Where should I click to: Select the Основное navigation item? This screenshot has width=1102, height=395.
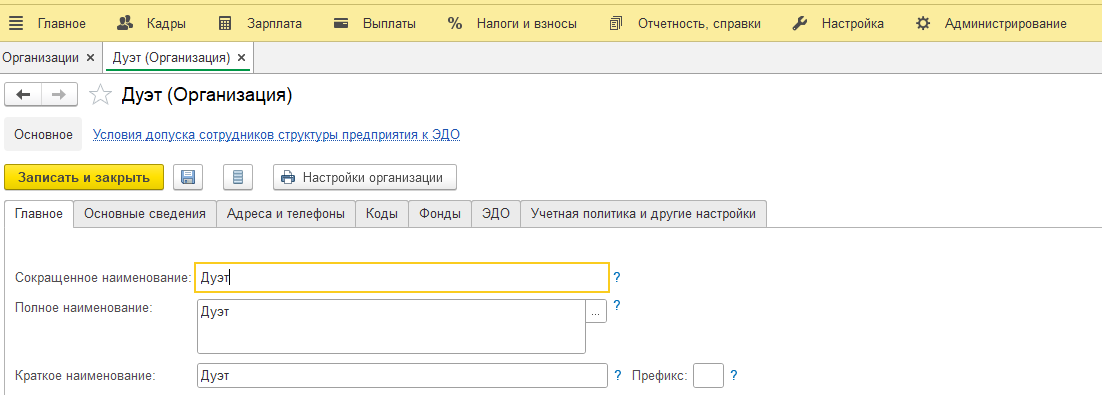click(x=44, y=134)
